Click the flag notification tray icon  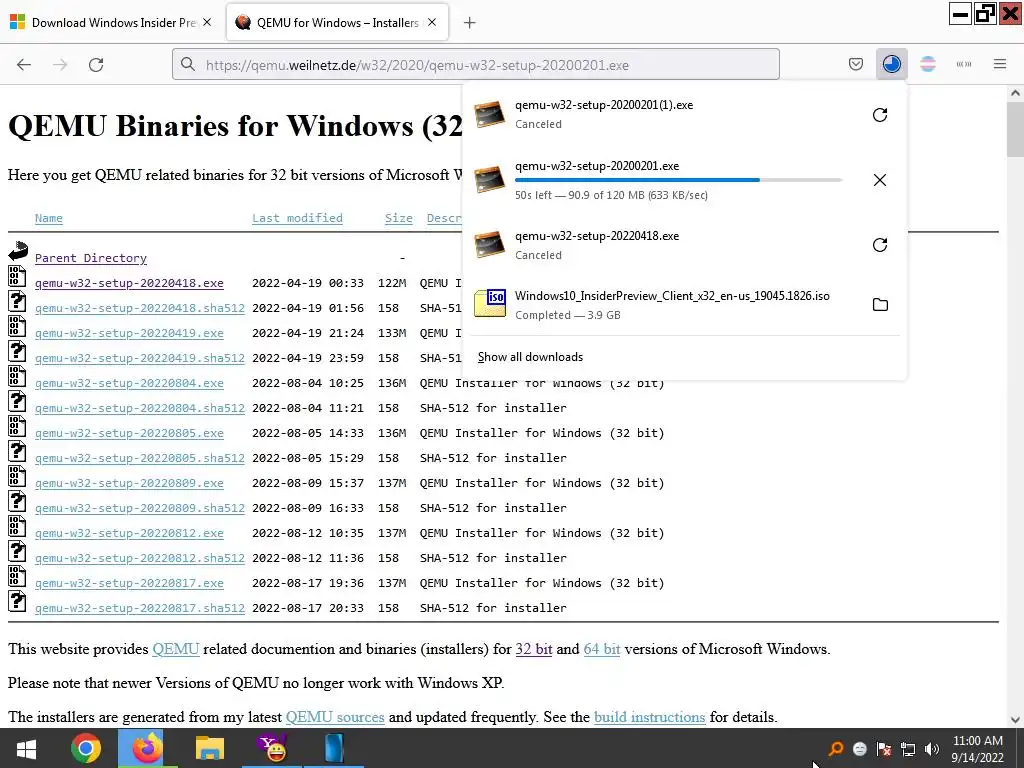pyautogui.click(x=884, y=749)
